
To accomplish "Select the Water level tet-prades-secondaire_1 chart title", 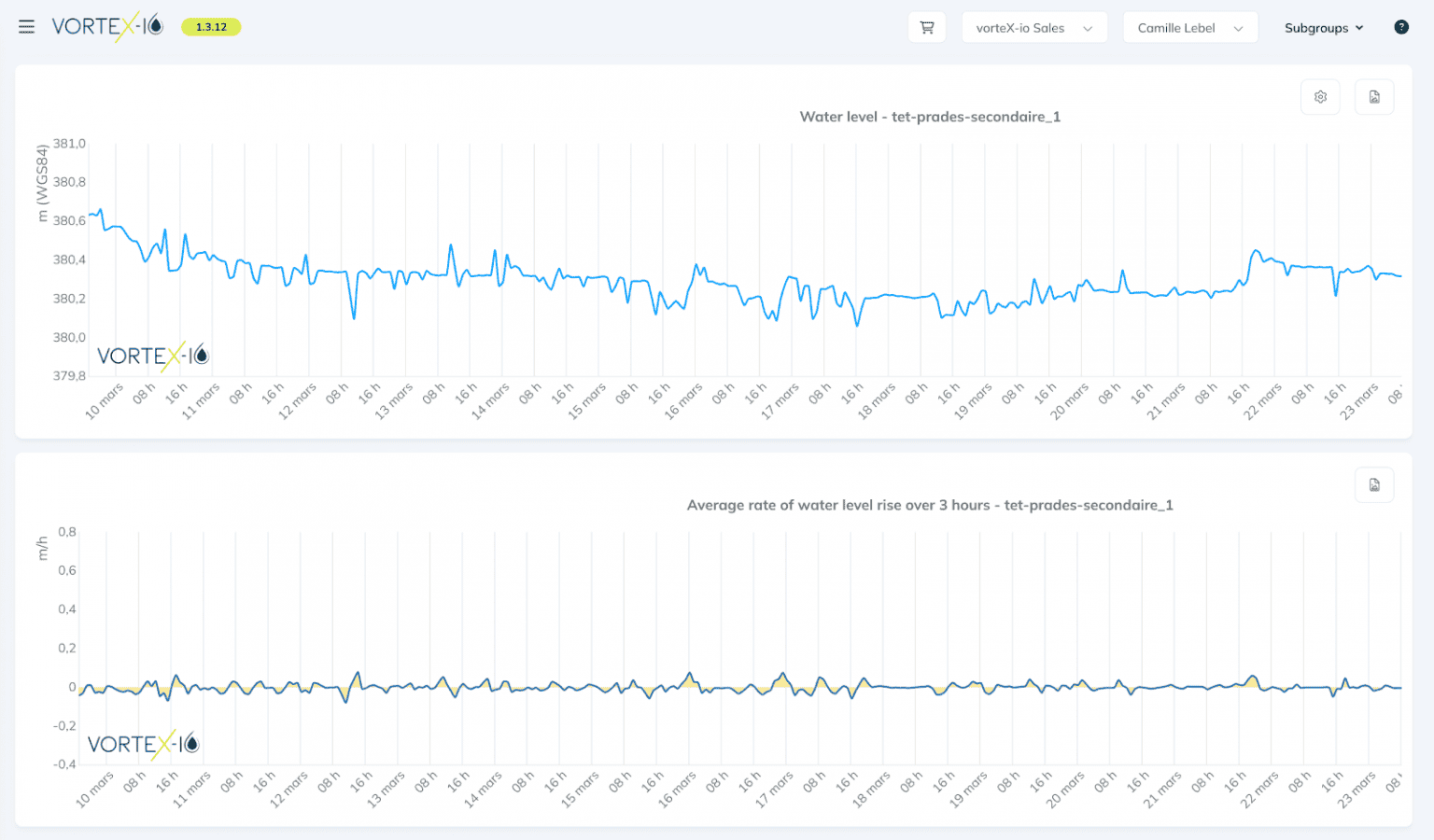I will (930, 117).
